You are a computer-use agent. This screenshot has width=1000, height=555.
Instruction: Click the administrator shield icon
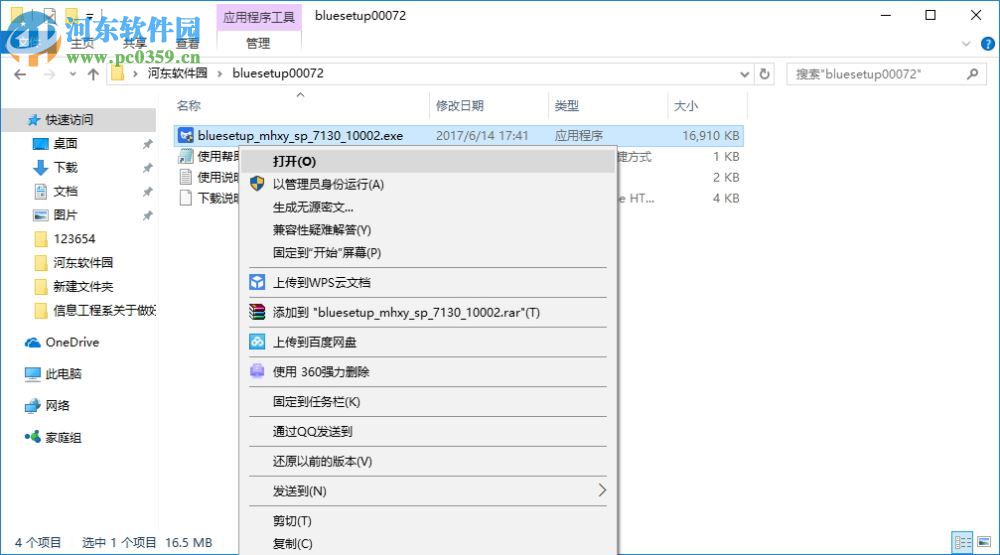[257, 184]
